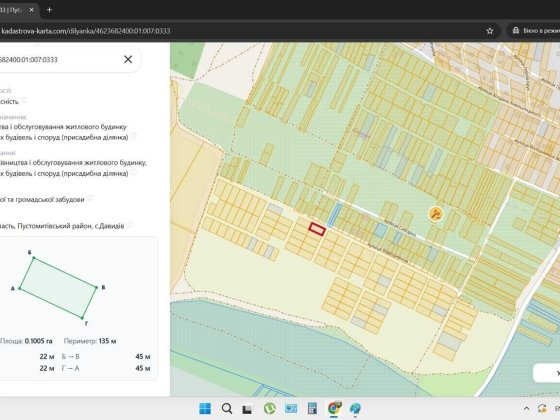Click the parcel shape diagram preview
Screen dimensions: 560x420
pyautogui.click(x=58, y=288)
